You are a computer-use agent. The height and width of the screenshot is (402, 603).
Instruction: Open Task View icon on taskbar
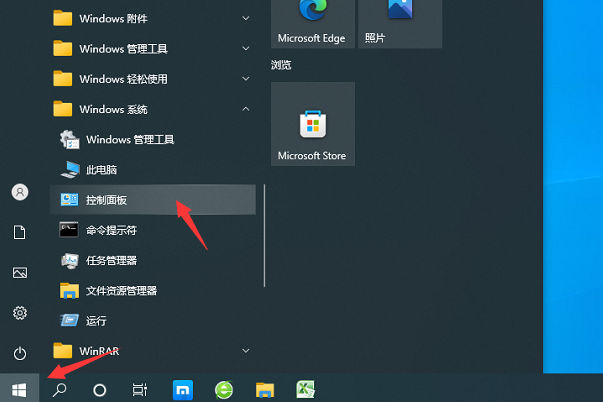click(140, 390)
